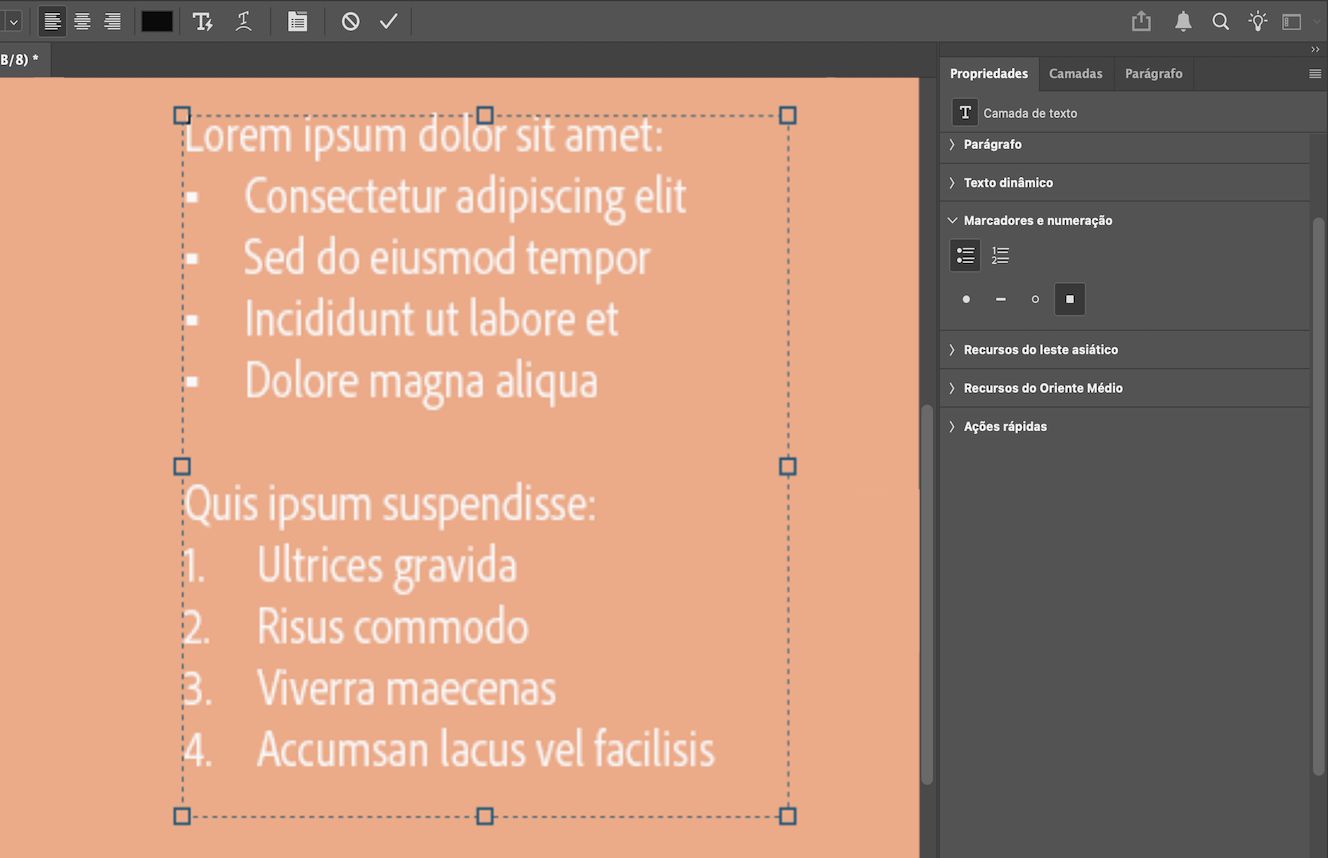The height and width of the screenshot is (858, 1328).
Task: Click the top-right handle of the text box
Action: click(788, 115)
